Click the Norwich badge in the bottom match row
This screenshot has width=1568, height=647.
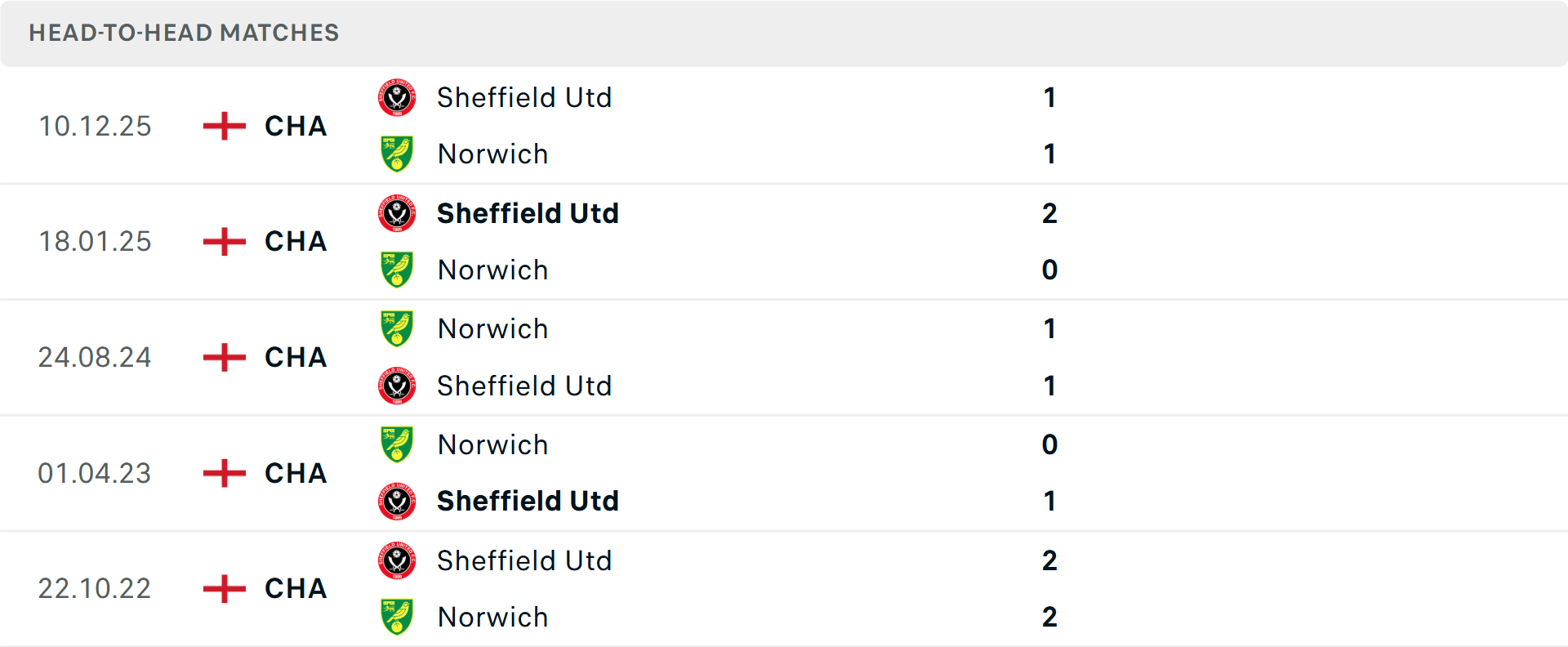397,617
